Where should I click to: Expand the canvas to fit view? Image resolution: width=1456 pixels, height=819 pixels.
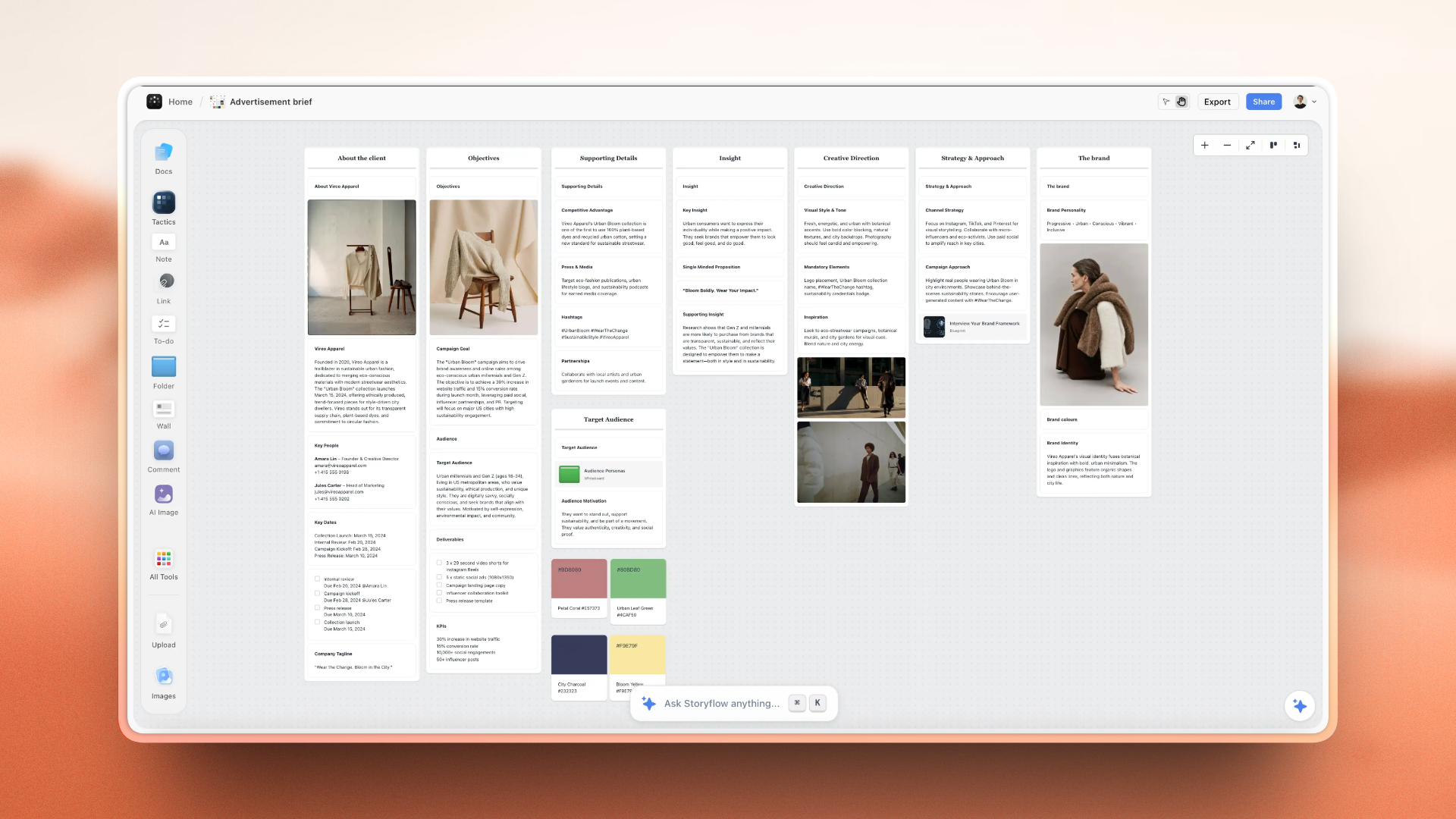coord(1250,145)
